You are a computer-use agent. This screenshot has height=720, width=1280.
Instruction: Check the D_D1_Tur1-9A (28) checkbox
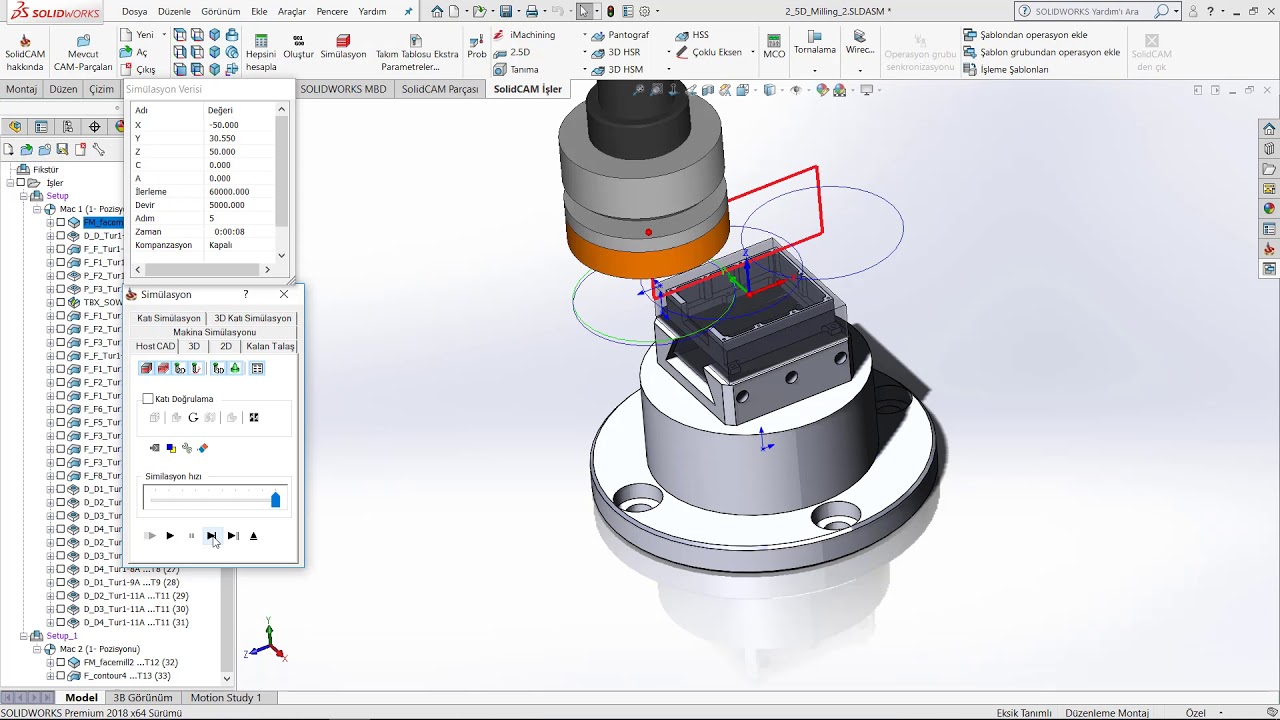pyautogui.click(x=61, y=582)
